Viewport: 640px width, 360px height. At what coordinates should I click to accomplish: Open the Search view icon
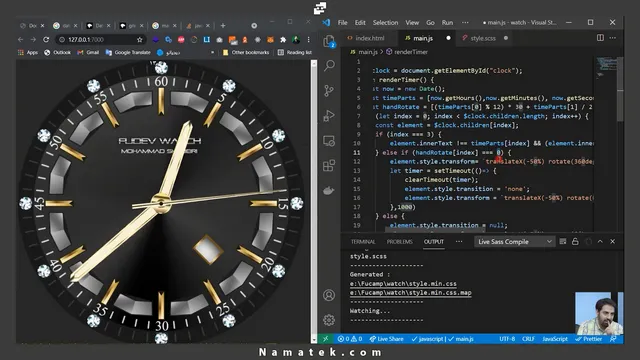[x=329, y=65]
